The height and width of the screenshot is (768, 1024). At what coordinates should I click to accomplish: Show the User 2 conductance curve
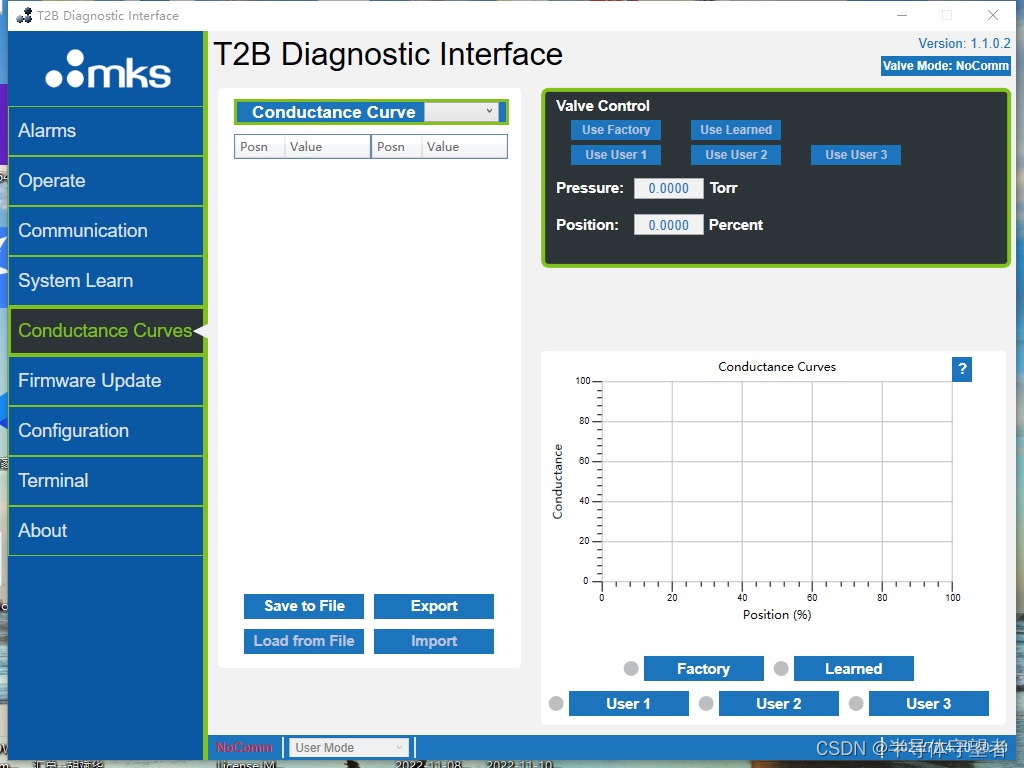(x=778, y=703)
